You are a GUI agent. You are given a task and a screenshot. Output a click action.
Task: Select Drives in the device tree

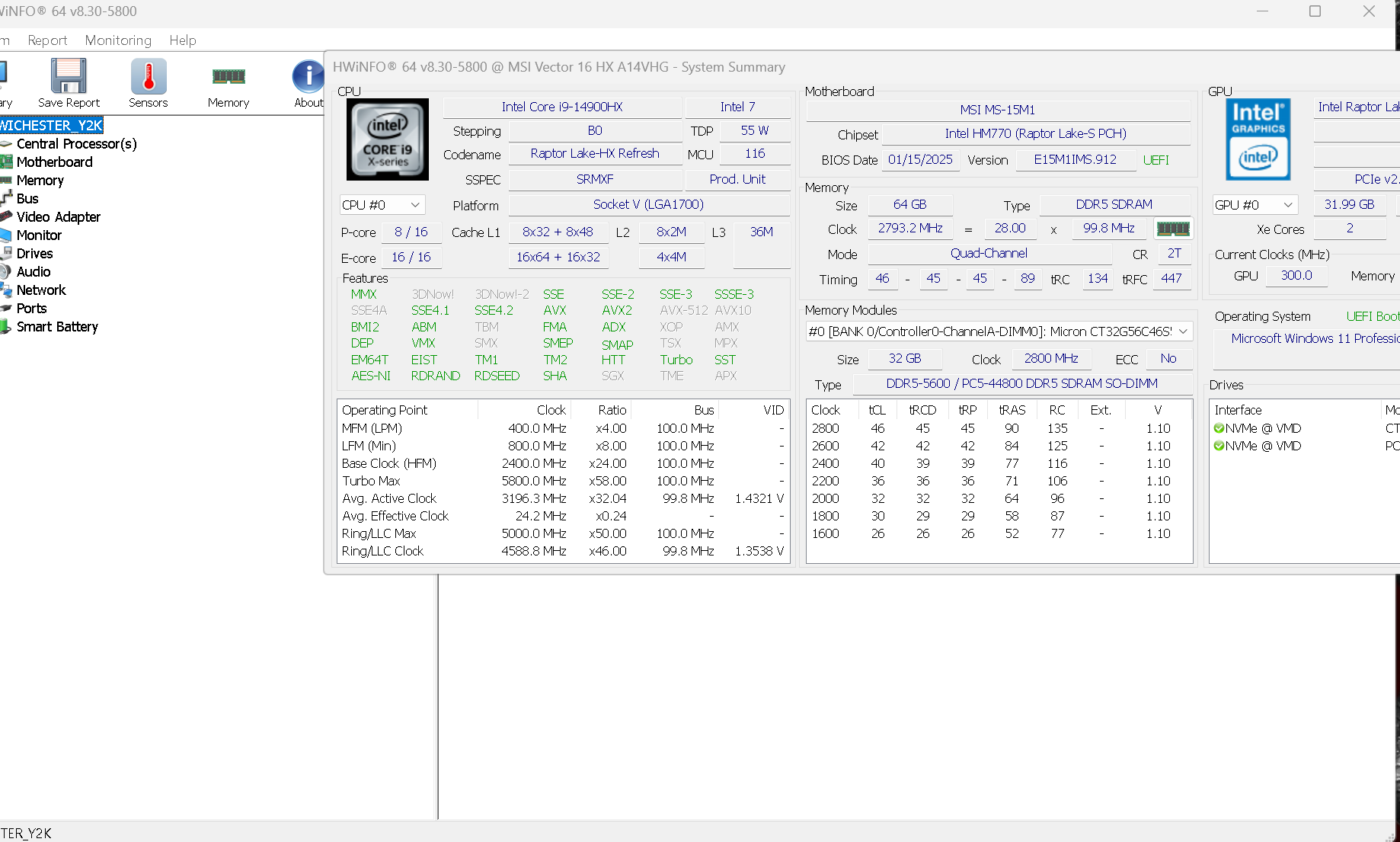pos(34,254)
